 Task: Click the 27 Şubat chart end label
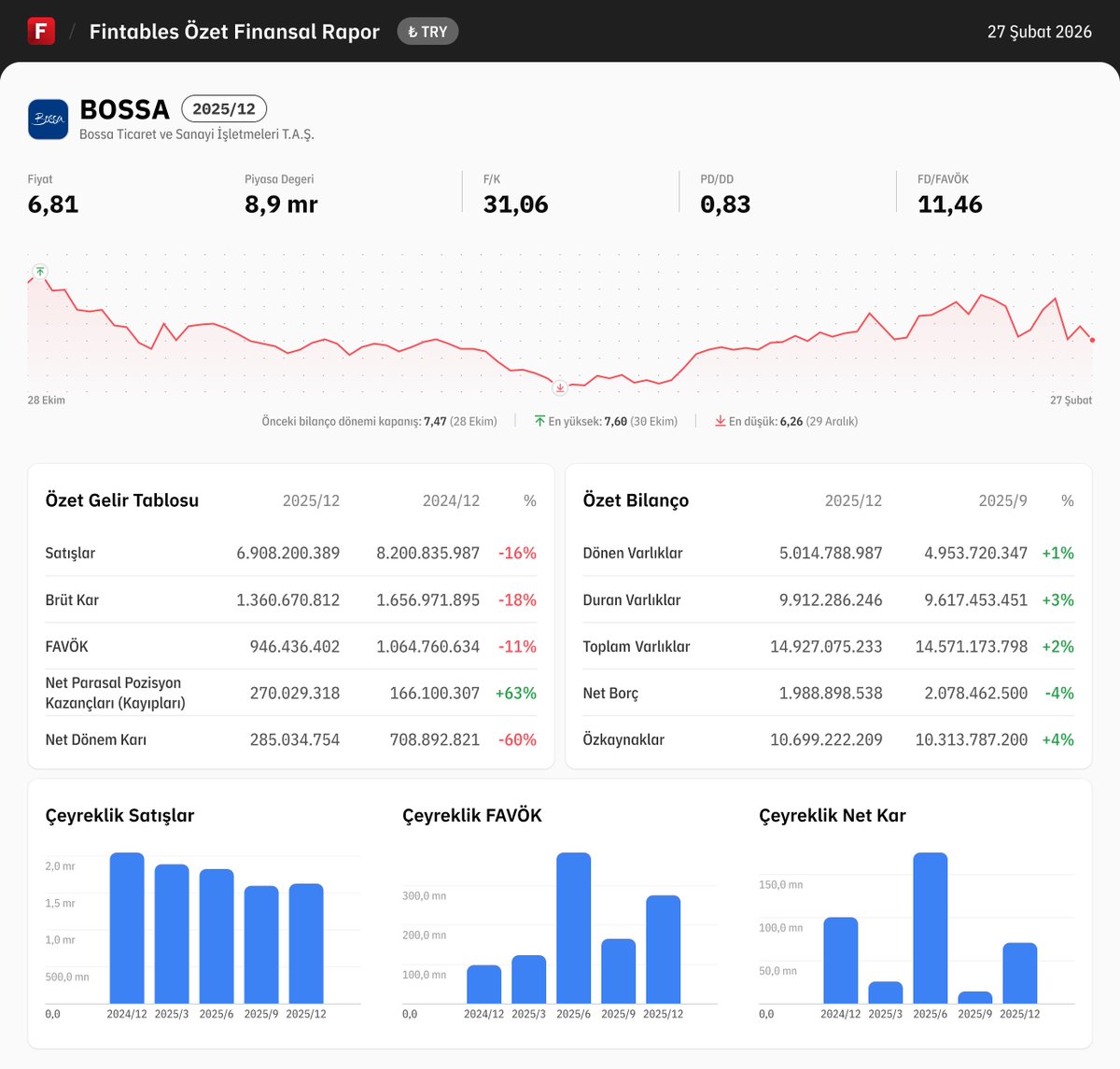(x=1071, y=400)
